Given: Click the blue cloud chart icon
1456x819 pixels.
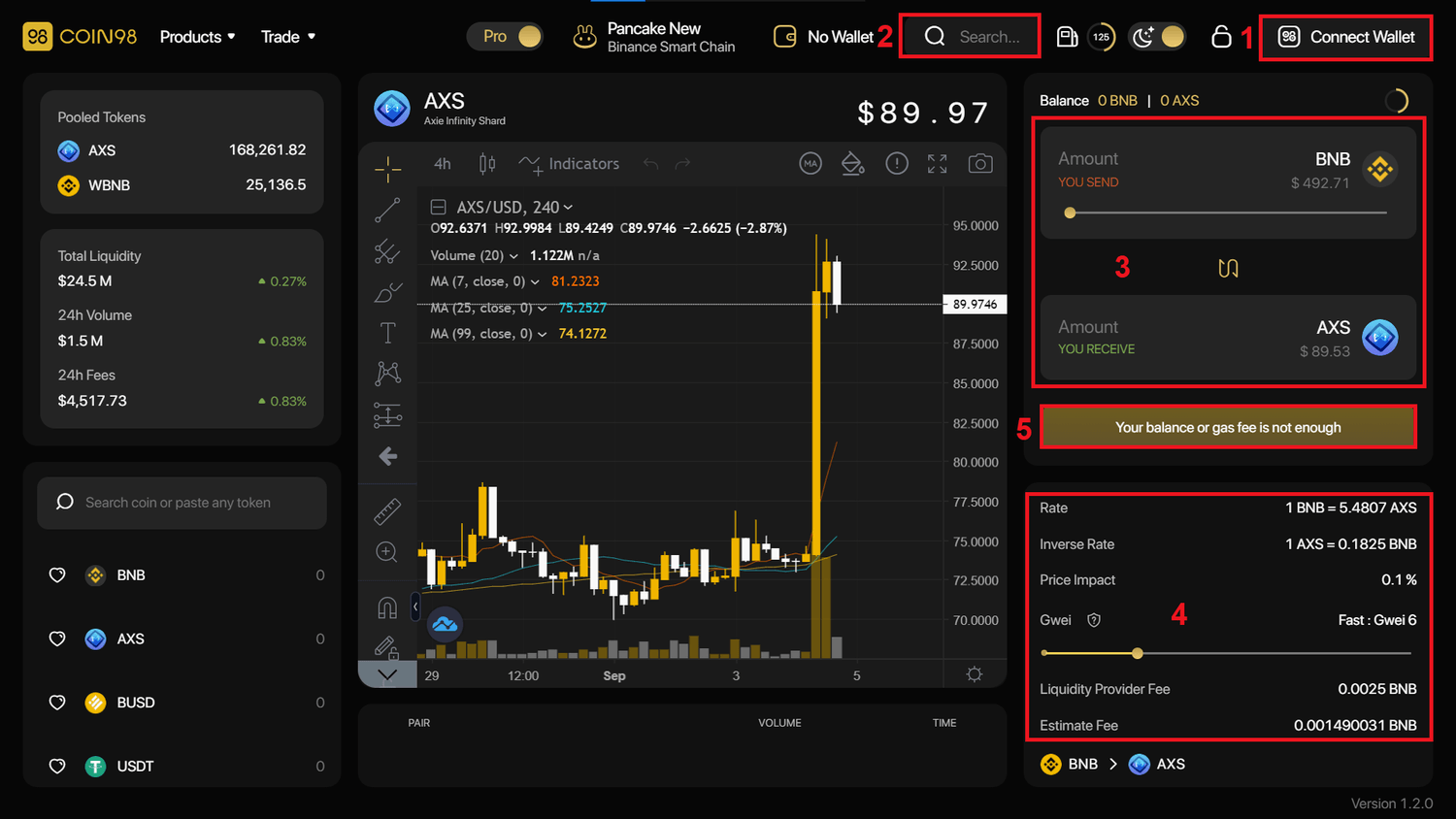Looking at the screenshot, I should pos(445,624).
